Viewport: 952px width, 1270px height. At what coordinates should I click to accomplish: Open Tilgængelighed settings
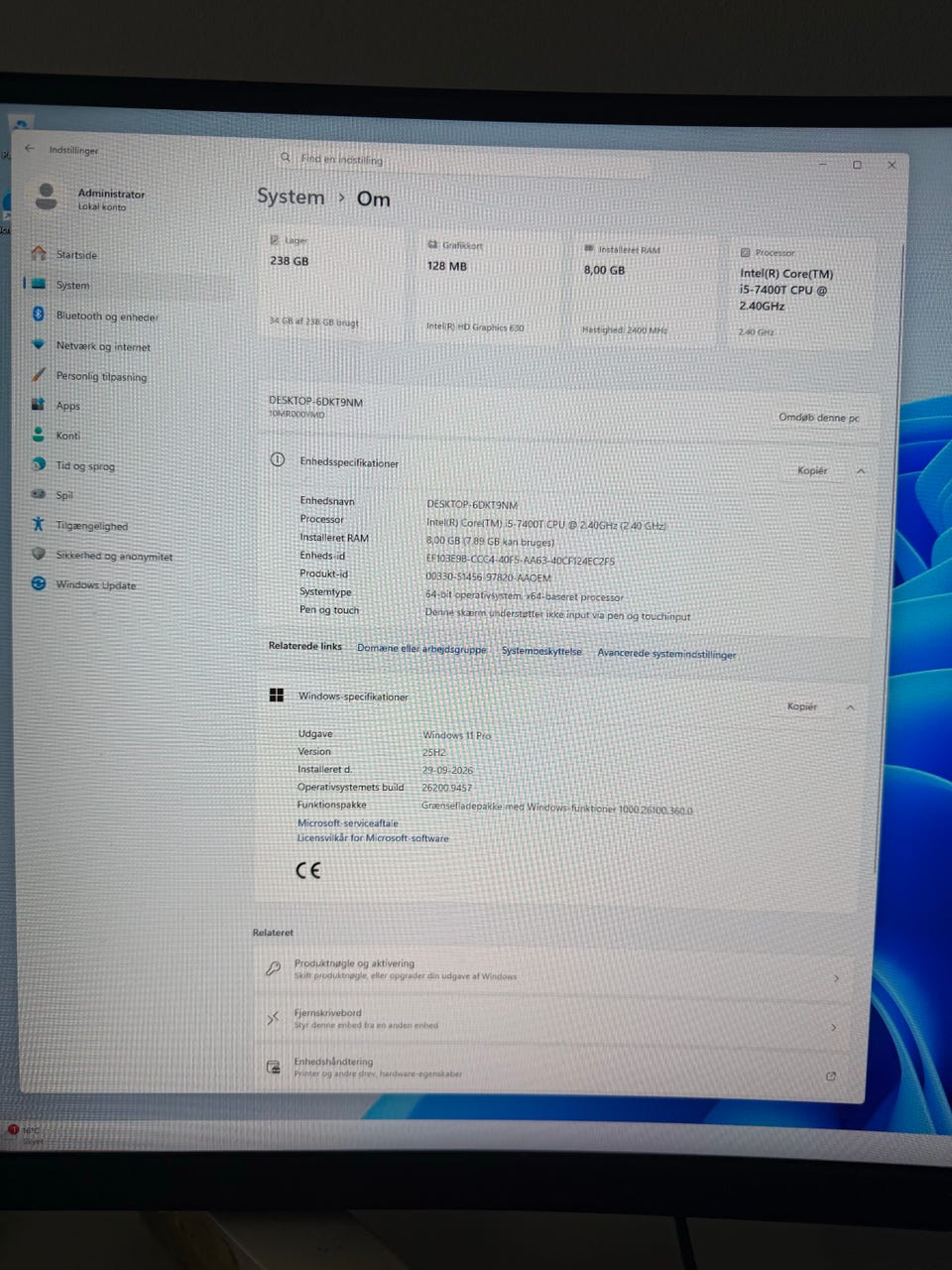91,526
